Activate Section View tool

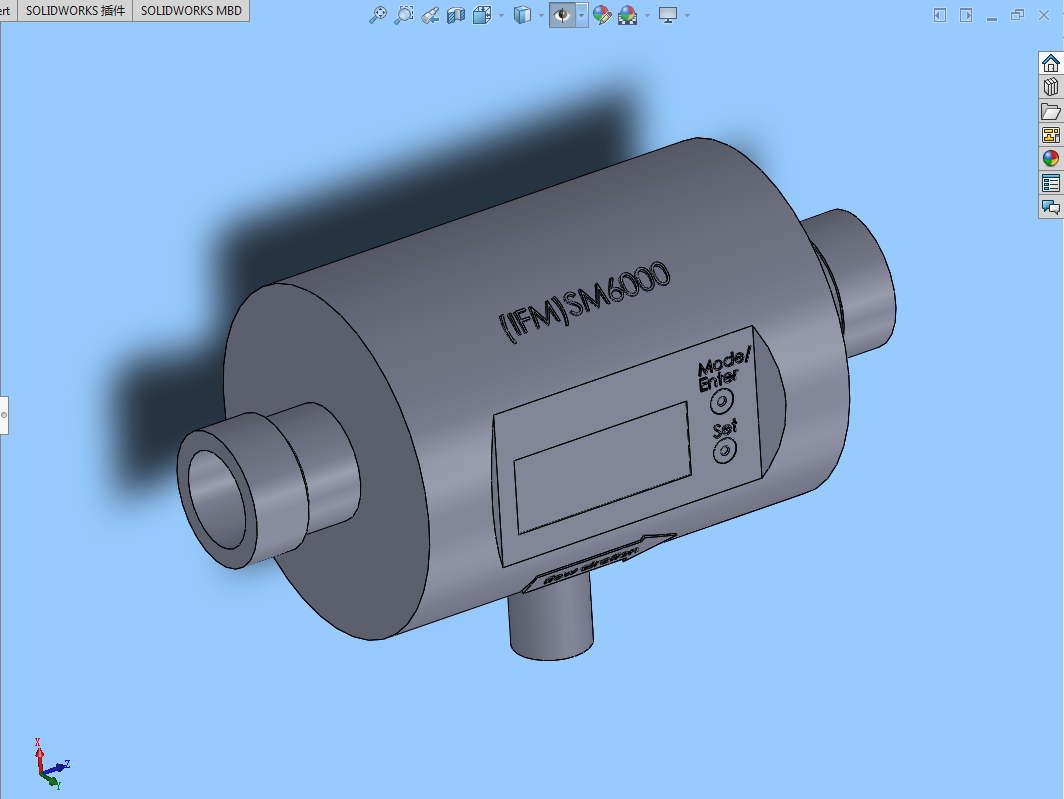[x=456, y=15]
